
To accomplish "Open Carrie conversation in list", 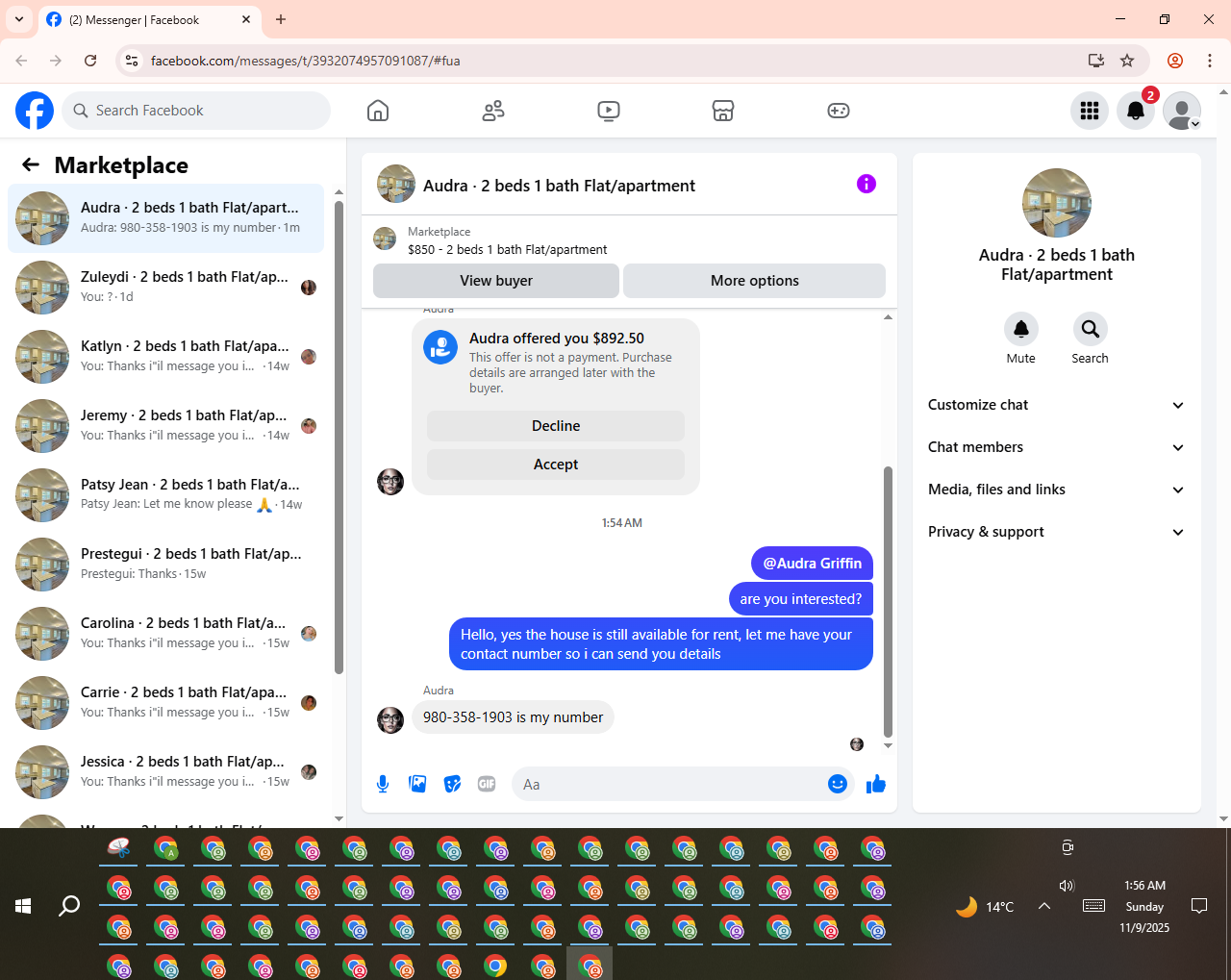I will click(x=165, y=703).
